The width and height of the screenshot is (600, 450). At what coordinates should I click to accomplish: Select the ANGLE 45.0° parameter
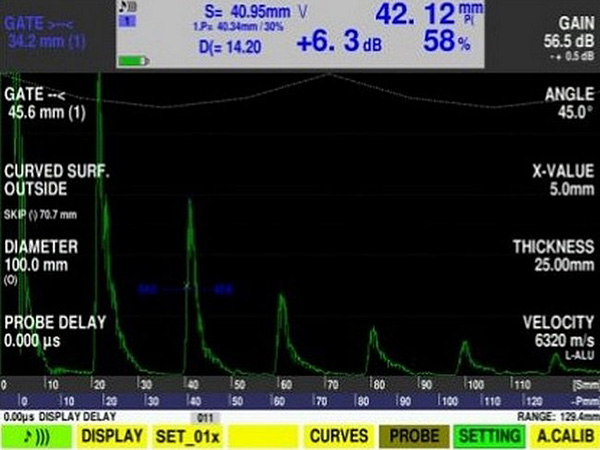point(570,103)
